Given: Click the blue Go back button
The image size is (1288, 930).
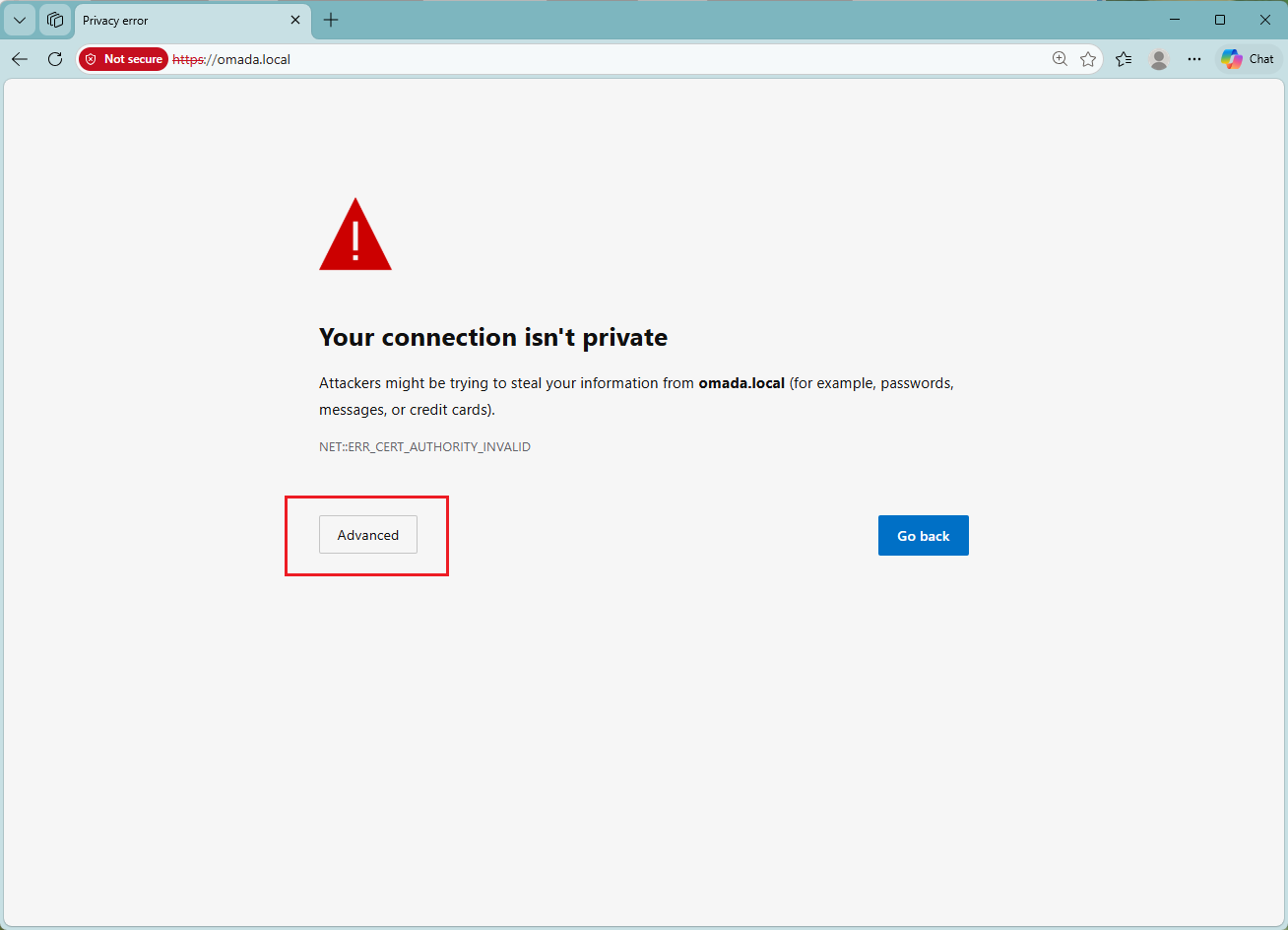Looking at the screenshot, I should (x=924, y=536).
